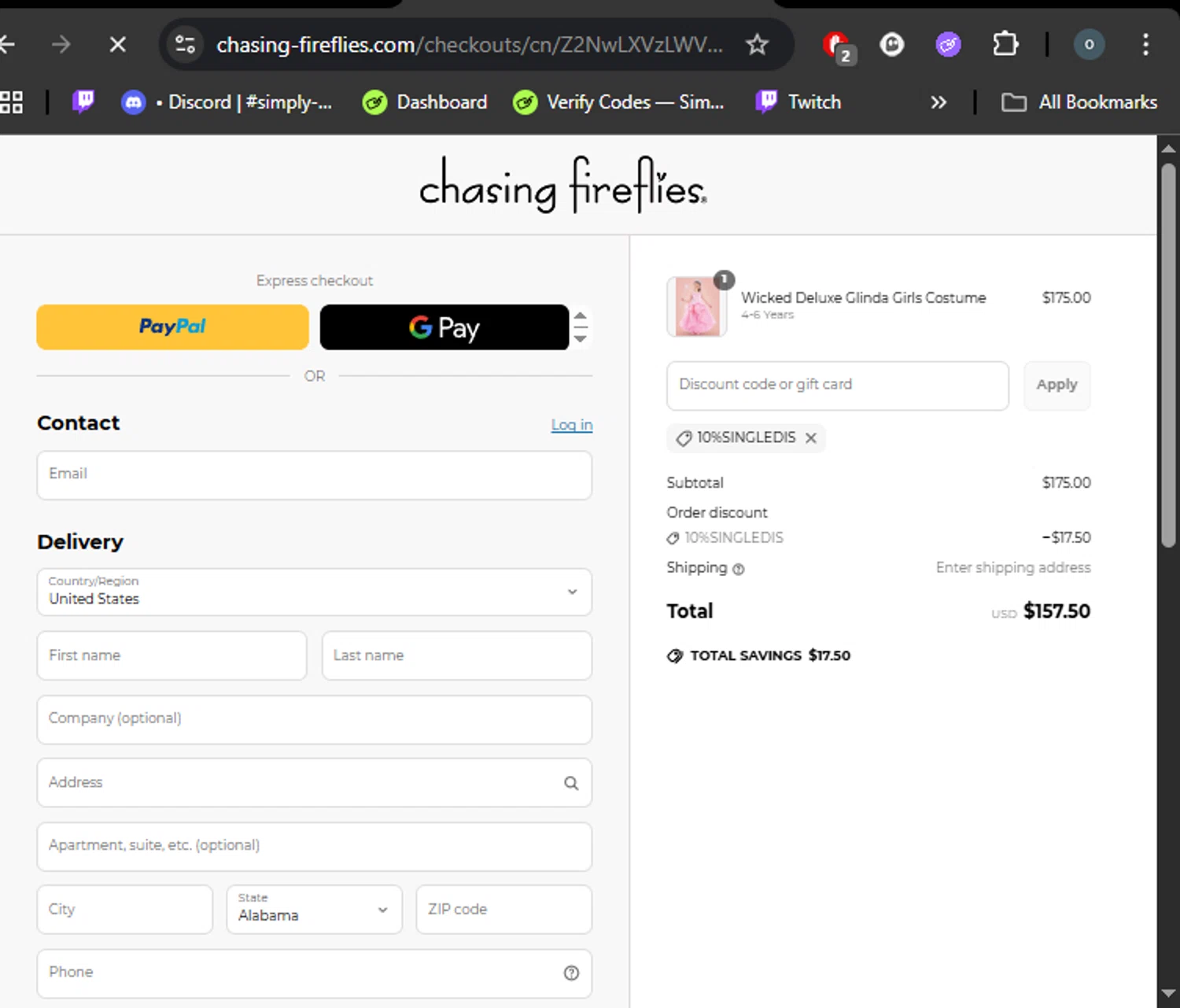Open the Twitch labeled bookmark
This screenshot has height=1008, width=1180.
pos(798,102)
